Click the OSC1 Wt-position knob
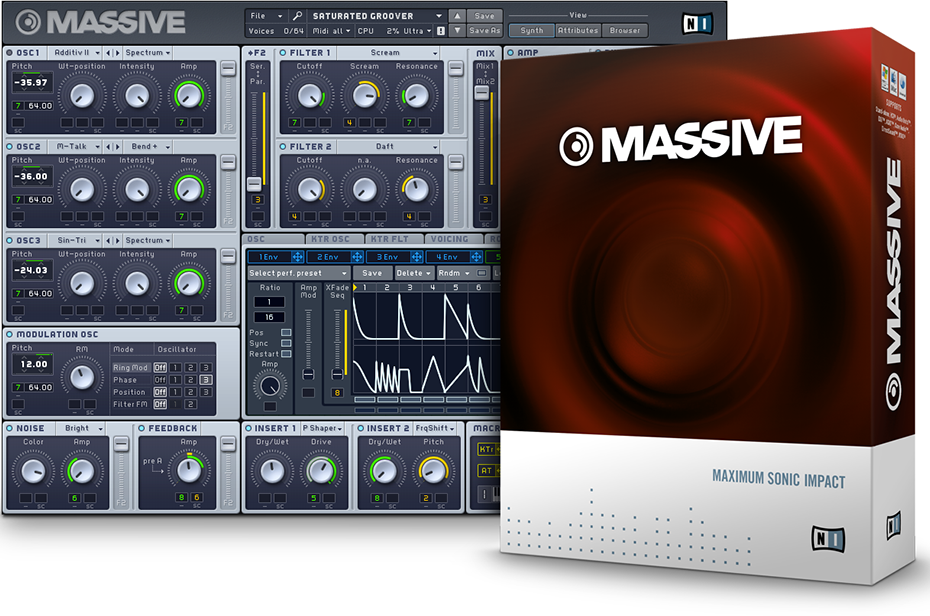The image size is (930, 616). [x=82, y=95]
